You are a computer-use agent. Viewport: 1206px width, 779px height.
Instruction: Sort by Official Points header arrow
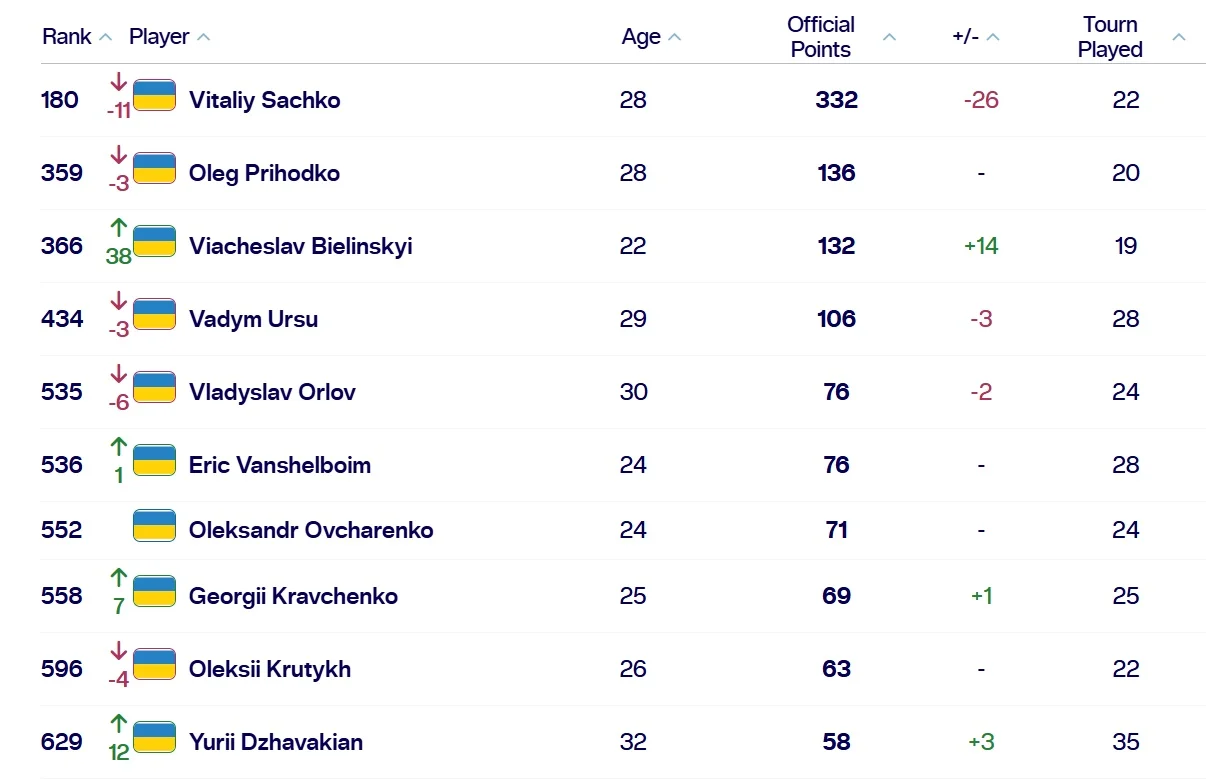pos(889,37)
